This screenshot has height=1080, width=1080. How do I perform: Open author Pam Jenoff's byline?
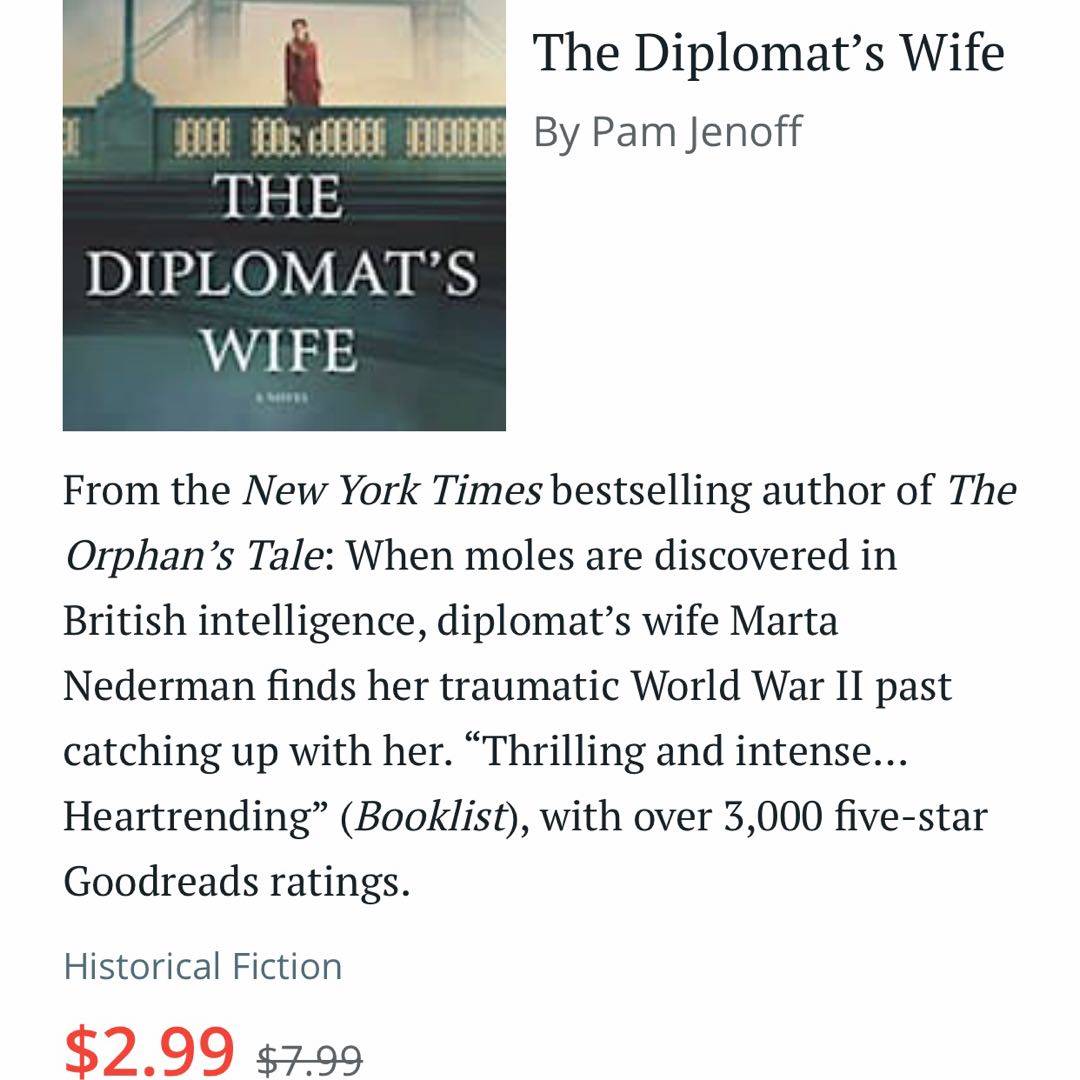pos(667,131)
